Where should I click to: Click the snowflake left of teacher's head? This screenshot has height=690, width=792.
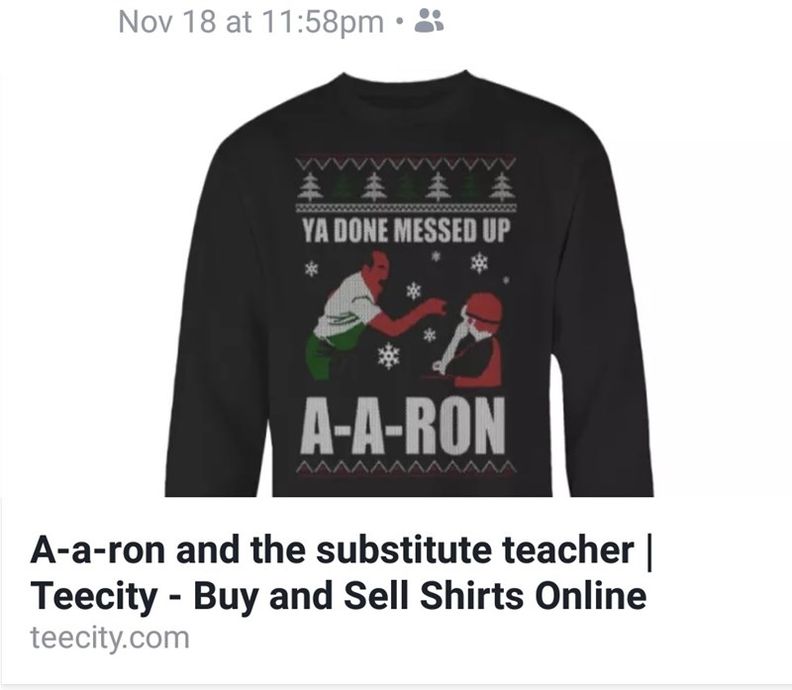(312, 268)
